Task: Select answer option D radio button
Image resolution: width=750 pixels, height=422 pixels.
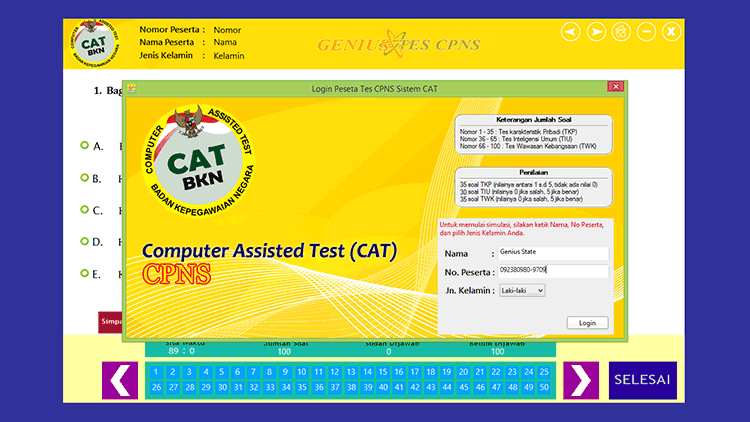Action: coord(85,241)
